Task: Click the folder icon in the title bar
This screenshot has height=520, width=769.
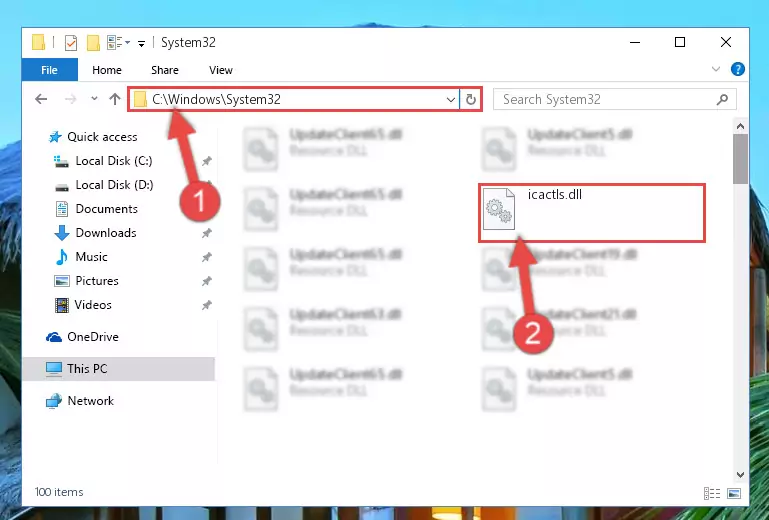Action: click(38, 42)
